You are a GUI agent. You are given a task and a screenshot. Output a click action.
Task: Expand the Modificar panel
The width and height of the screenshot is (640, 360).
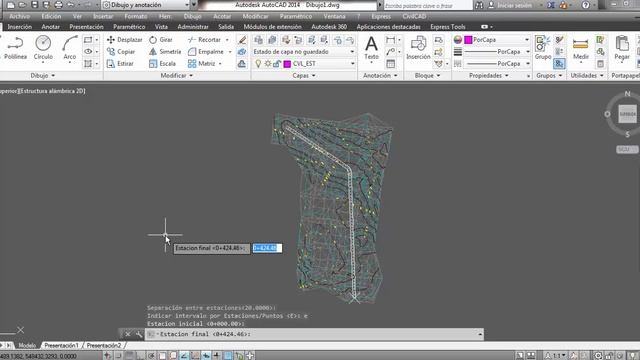click(176, 76)
